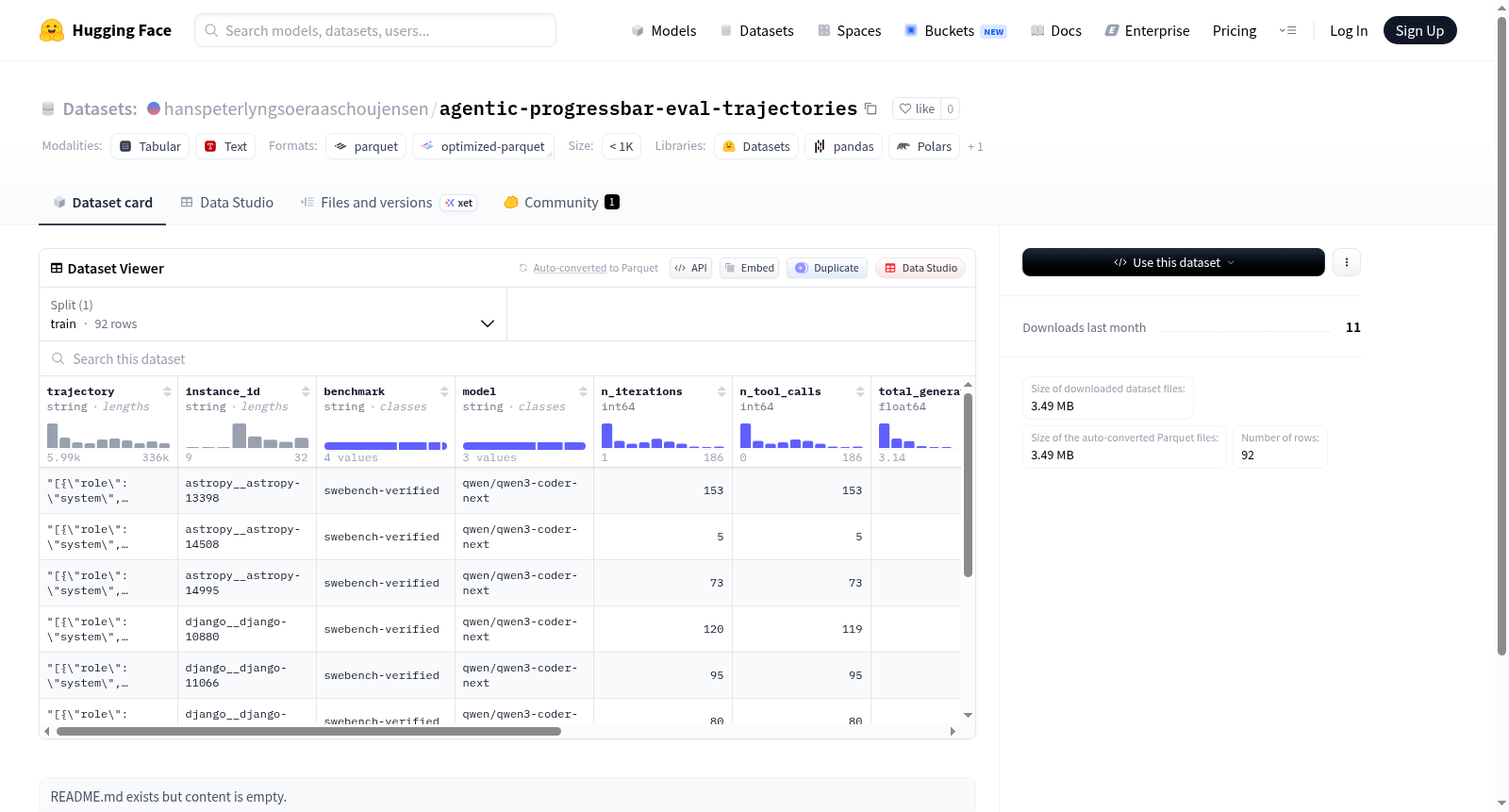Click the Log In link
The width and height of the screenshot is (1509, 812).
tap(1349, 30)
